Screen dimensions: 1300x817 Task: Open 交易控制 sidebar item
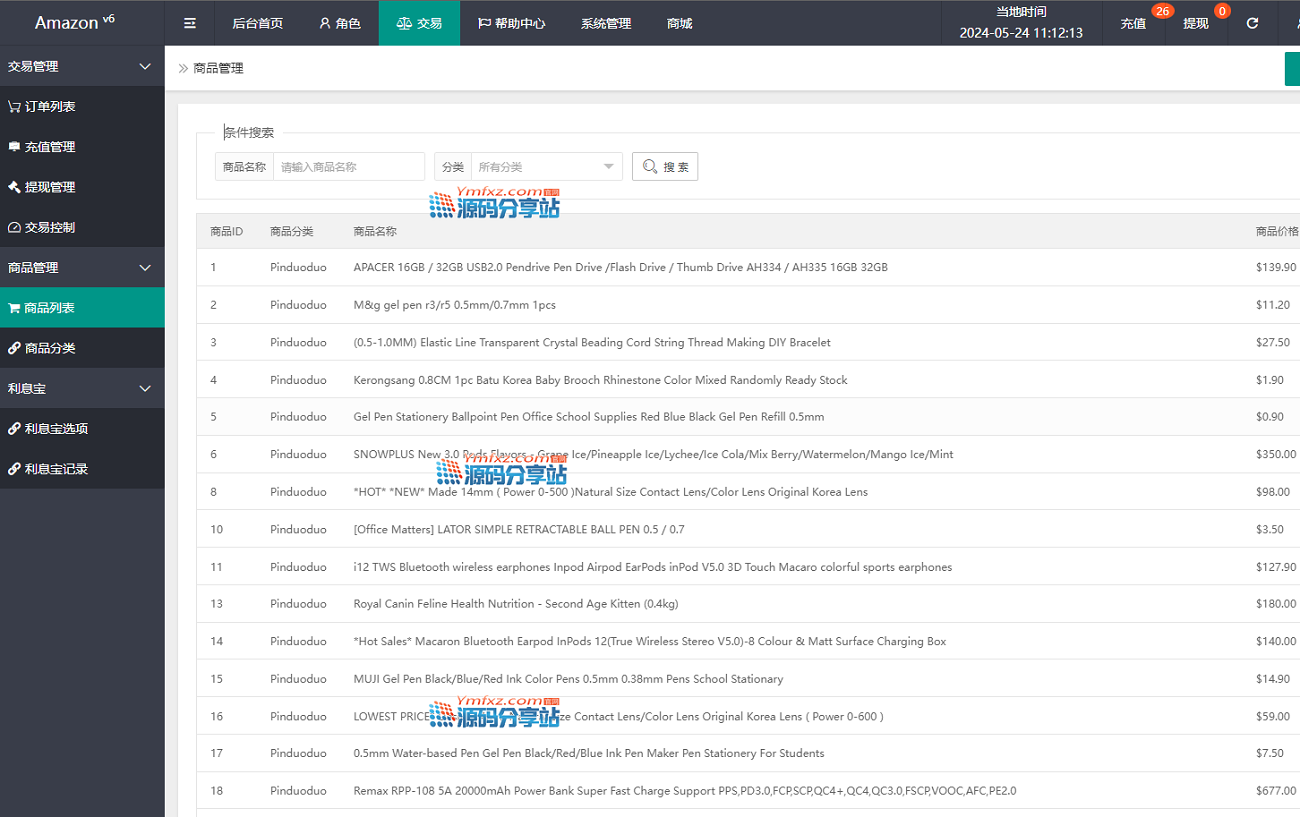pyautogui.click(x=50, y=227)
